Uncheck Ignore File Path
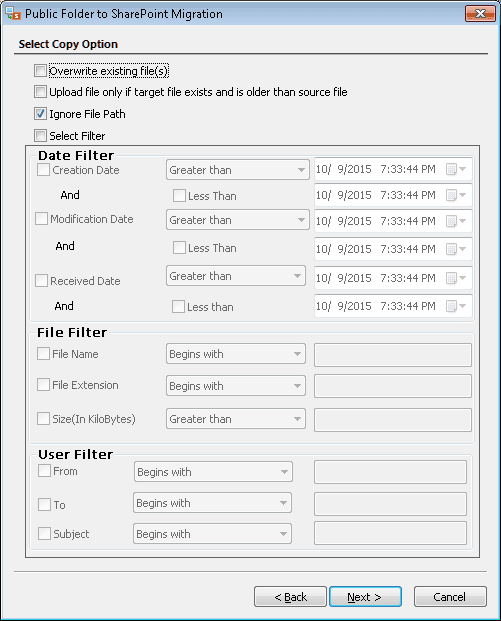This screenshot has width=501, height=621. (40, 114)
